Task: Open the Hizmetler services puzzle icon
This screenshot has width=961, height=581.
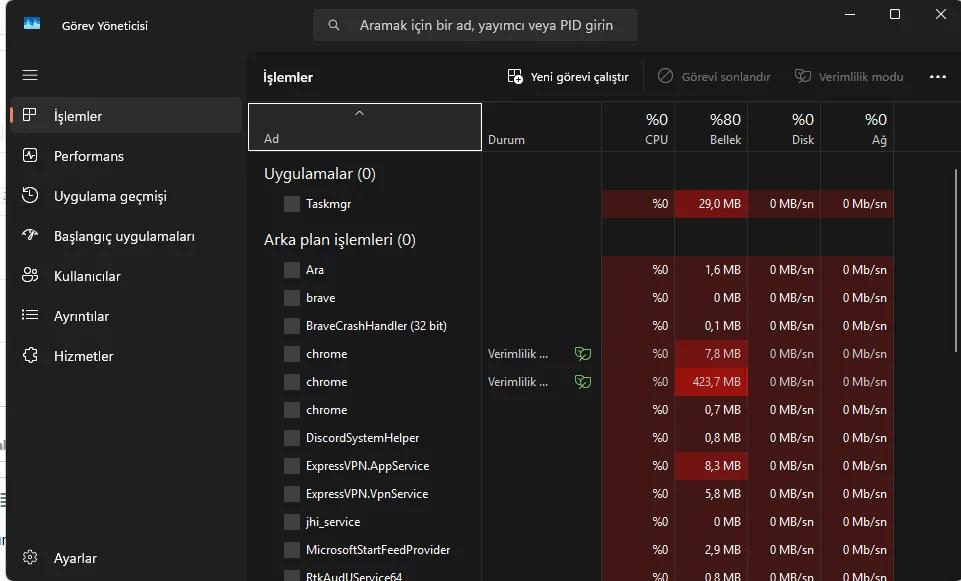Action: pos(30,356)
